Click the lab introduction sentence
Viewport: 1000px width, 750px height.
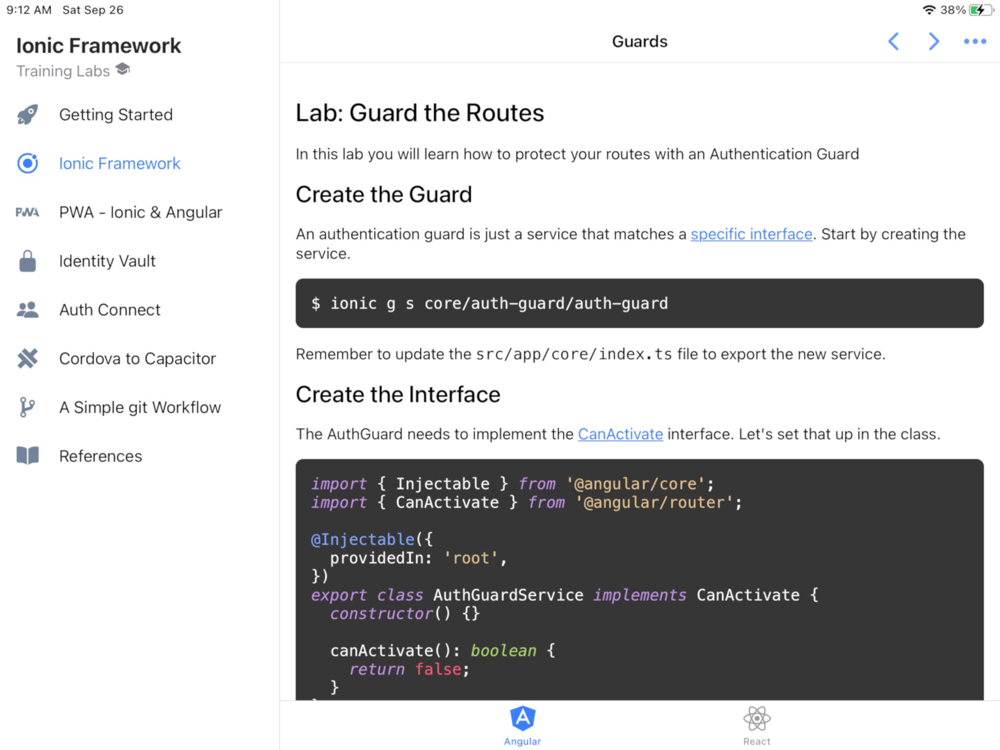tap(577, 154)
